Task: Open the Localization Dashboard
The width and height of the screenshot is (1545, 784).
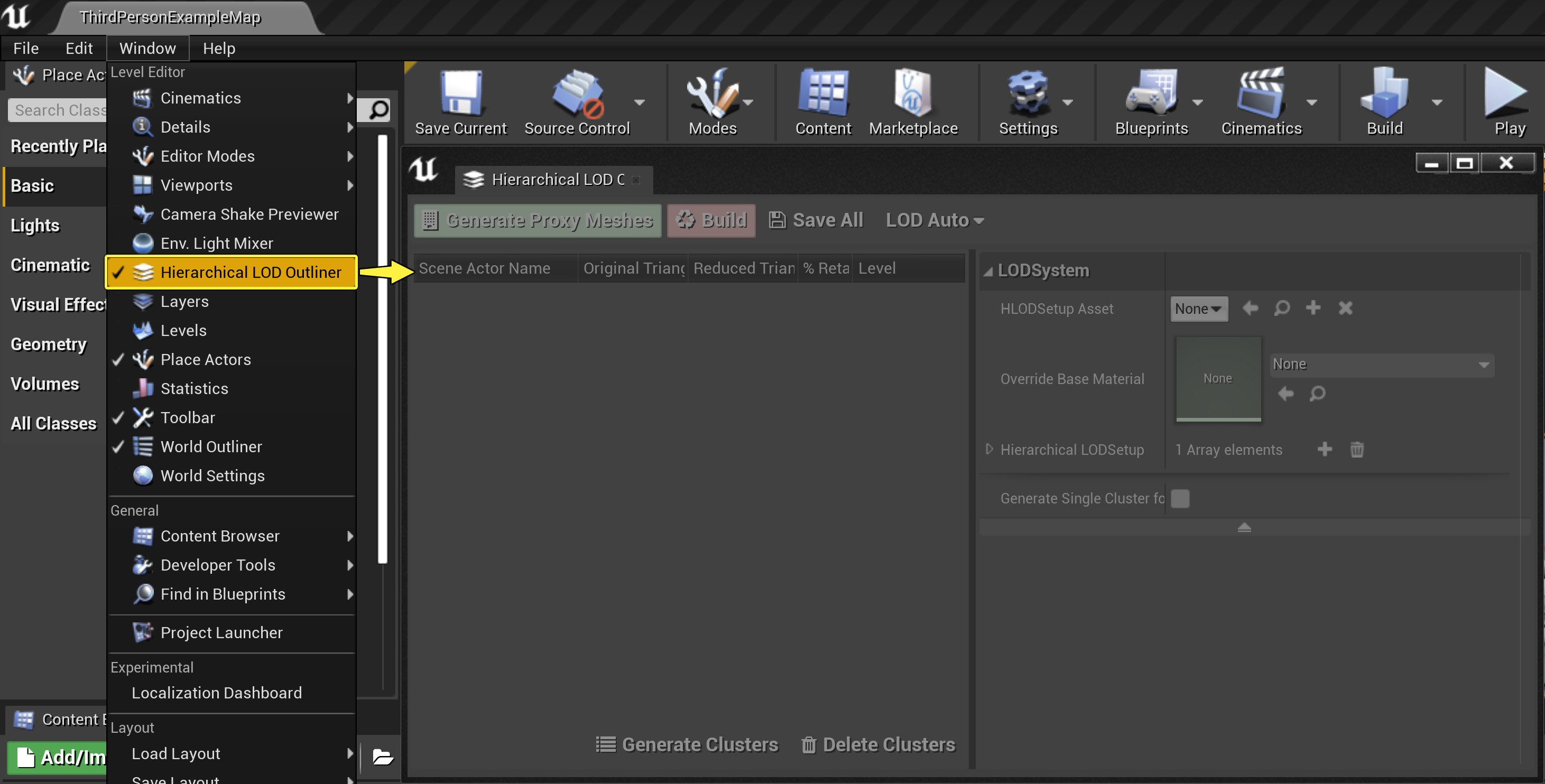Action: coord(217,692)
